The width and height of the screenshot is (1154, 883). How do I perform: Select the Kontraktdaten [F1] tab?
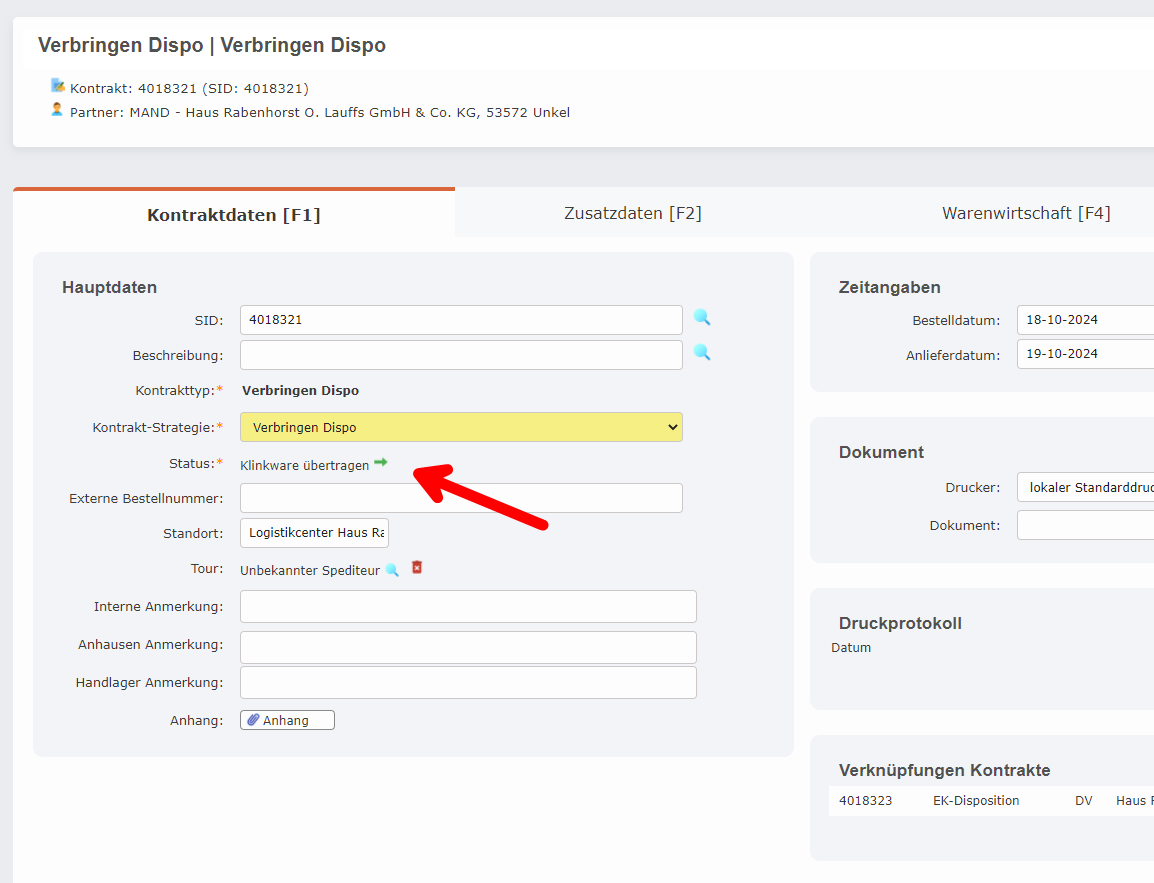click(233, 212)
